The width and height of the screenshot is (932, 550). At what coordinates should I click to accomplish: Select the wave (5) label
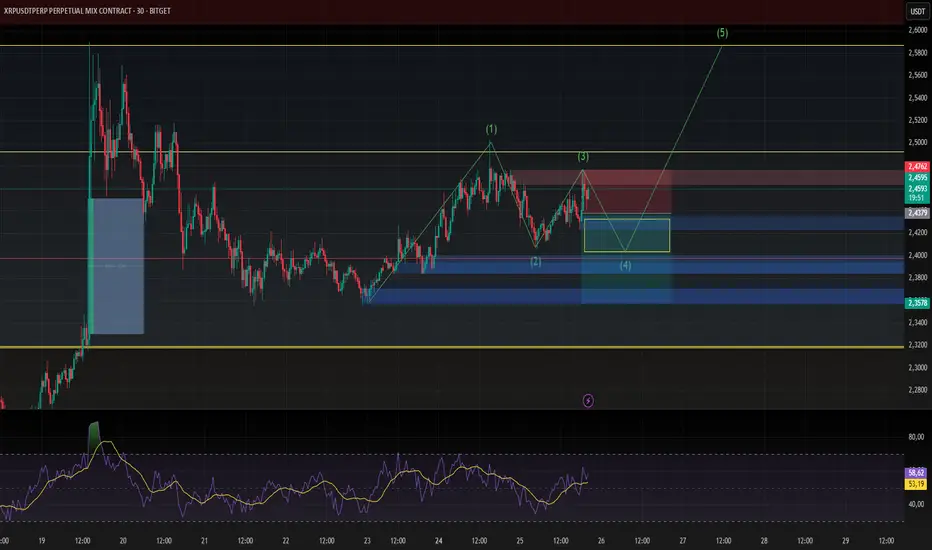pyautogui.click(x=722, y=33)
